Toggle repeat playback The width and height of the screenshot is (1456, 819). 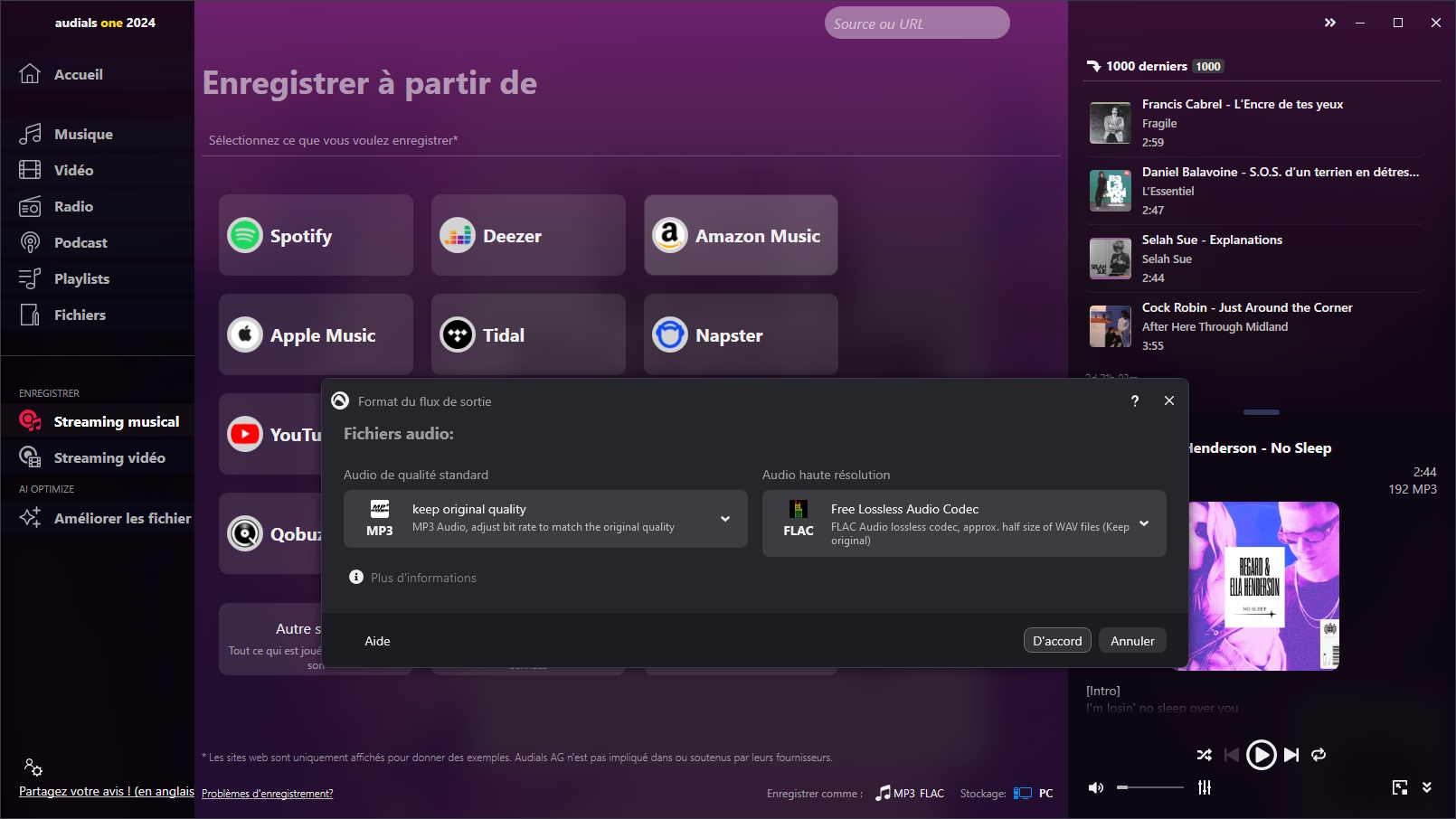point(1319,755)
